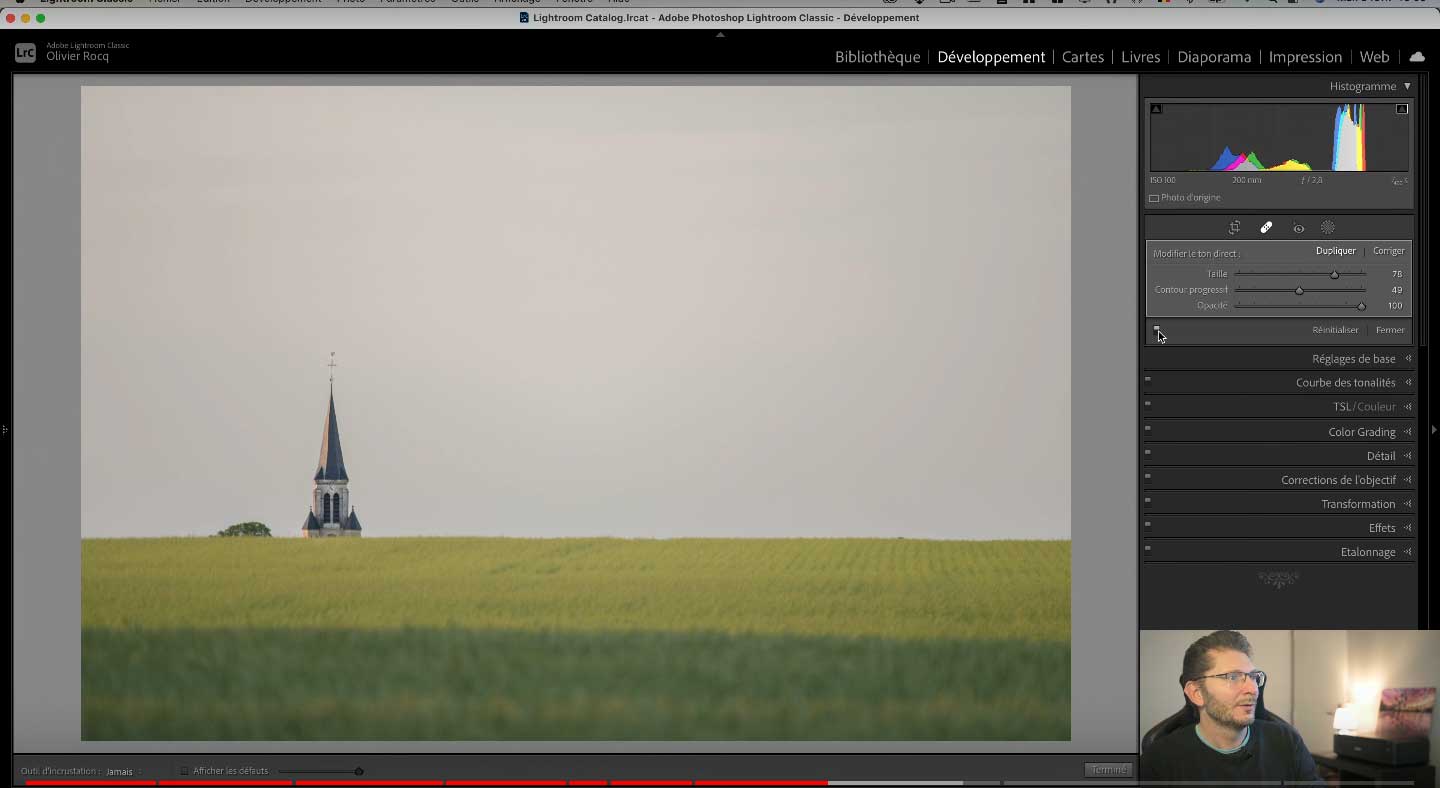Image resolution: width=1440 pixels, height=788 pixels.
Task: Click Réinitialiser in spot removal panel
Action: pyautogui.click(x=1335, y=330)
